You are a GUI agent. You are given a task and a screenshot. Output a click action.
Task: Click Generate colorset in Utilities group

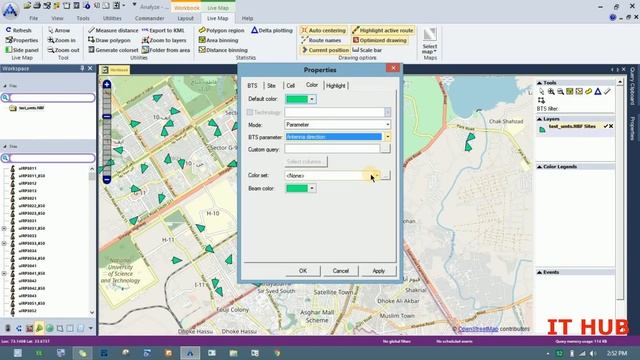tap(113, 50)
